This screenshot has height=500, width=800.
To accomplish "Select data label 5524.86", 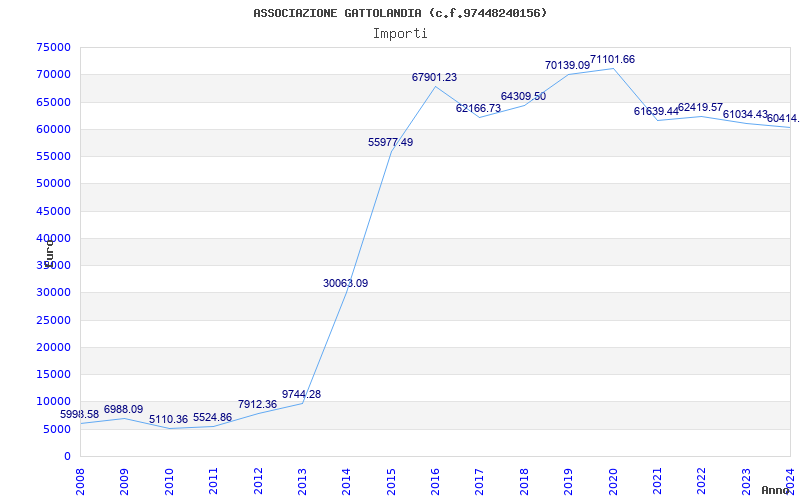I will click(212, 417).
